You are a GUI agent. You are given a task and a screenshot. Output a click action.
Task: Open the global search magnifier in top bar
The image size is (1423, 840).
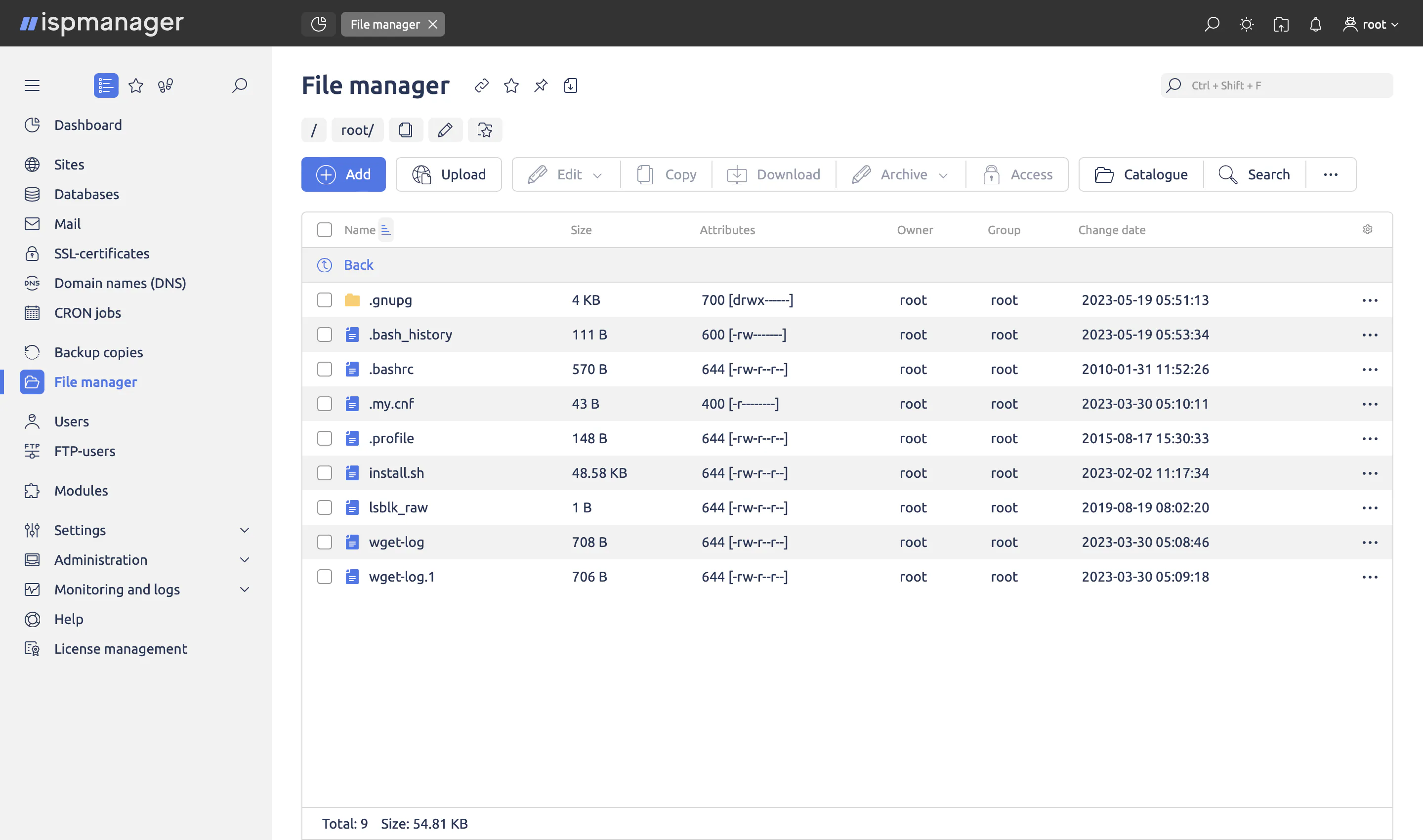(1212, 24)
